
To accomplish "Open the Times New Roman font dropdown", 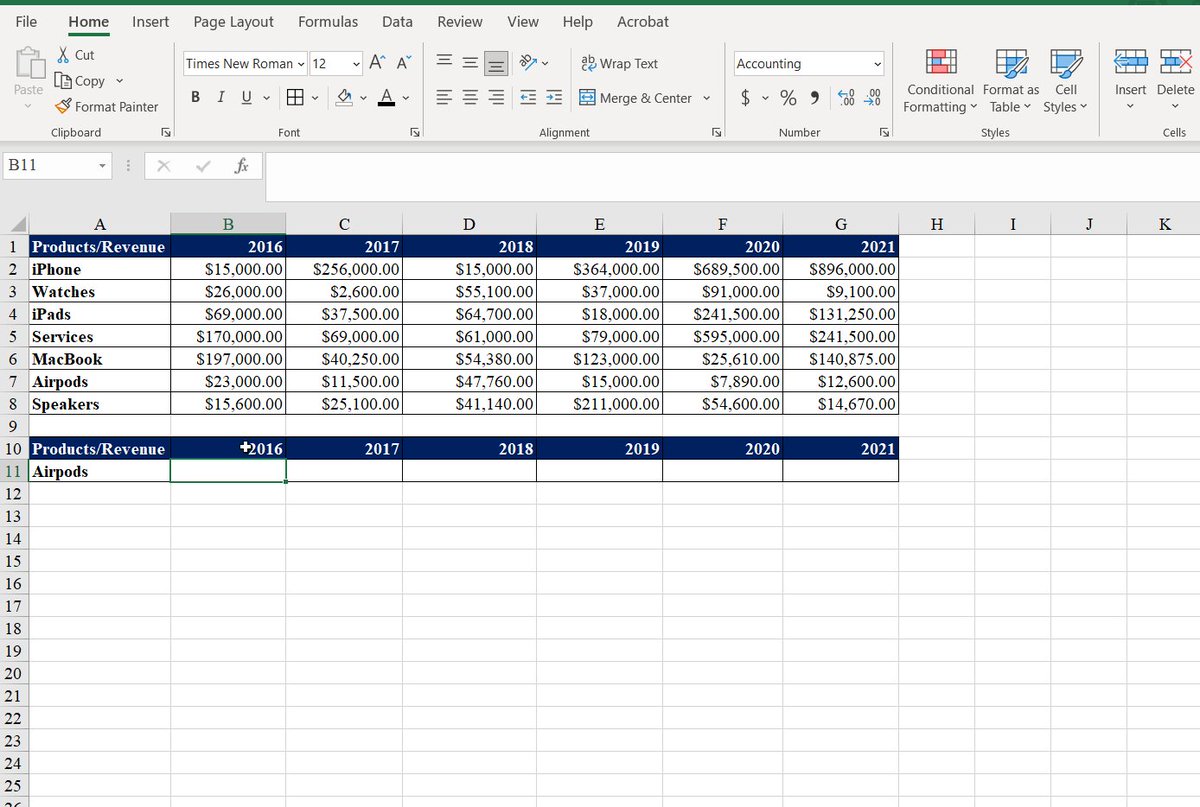I will tap(246, 63).
